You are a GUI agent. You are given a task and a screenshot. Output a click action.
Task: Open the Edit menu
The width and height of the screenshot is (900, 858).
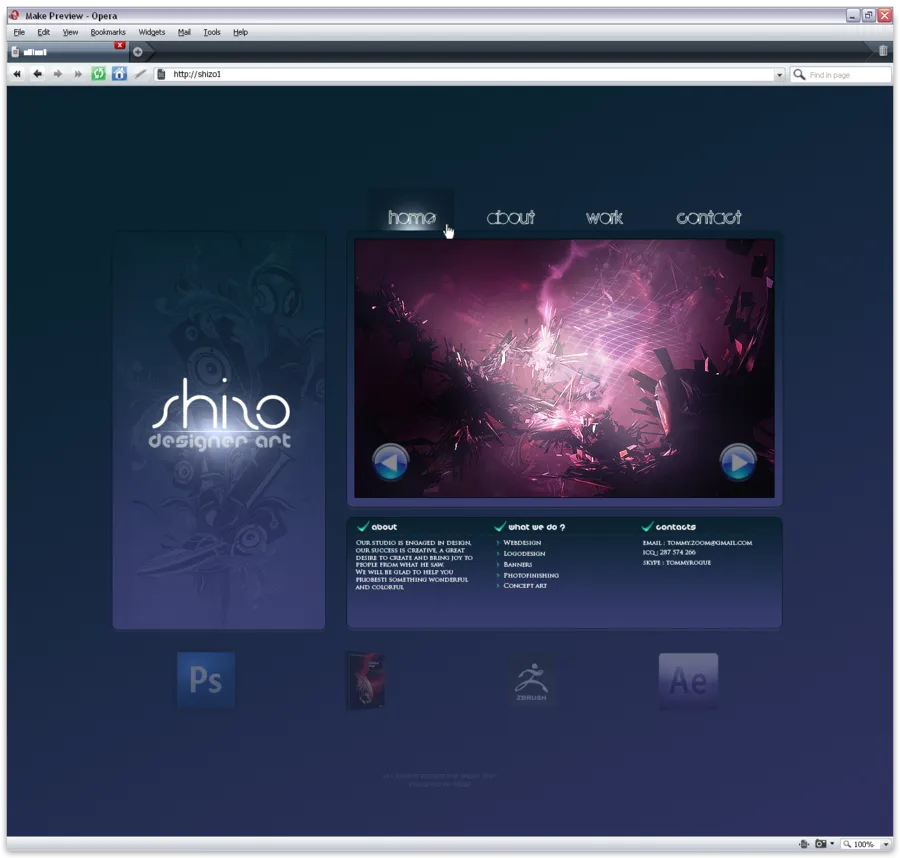44,32
